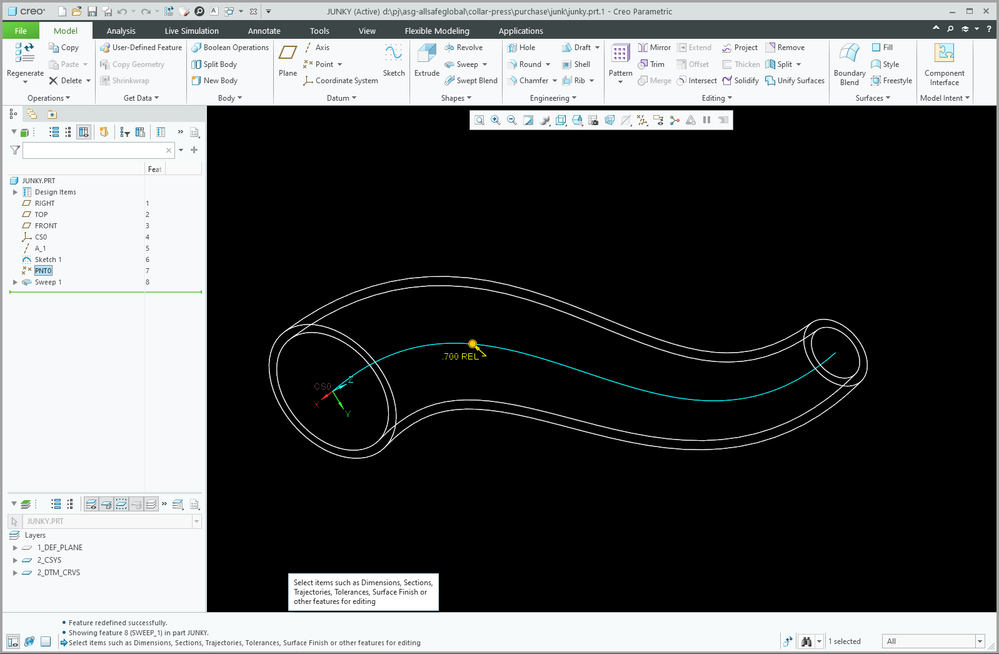The width and height of the screenshot is (999, 654).
Task: Expand the 2_CSYS layer
Action: (x=15, y=560)
